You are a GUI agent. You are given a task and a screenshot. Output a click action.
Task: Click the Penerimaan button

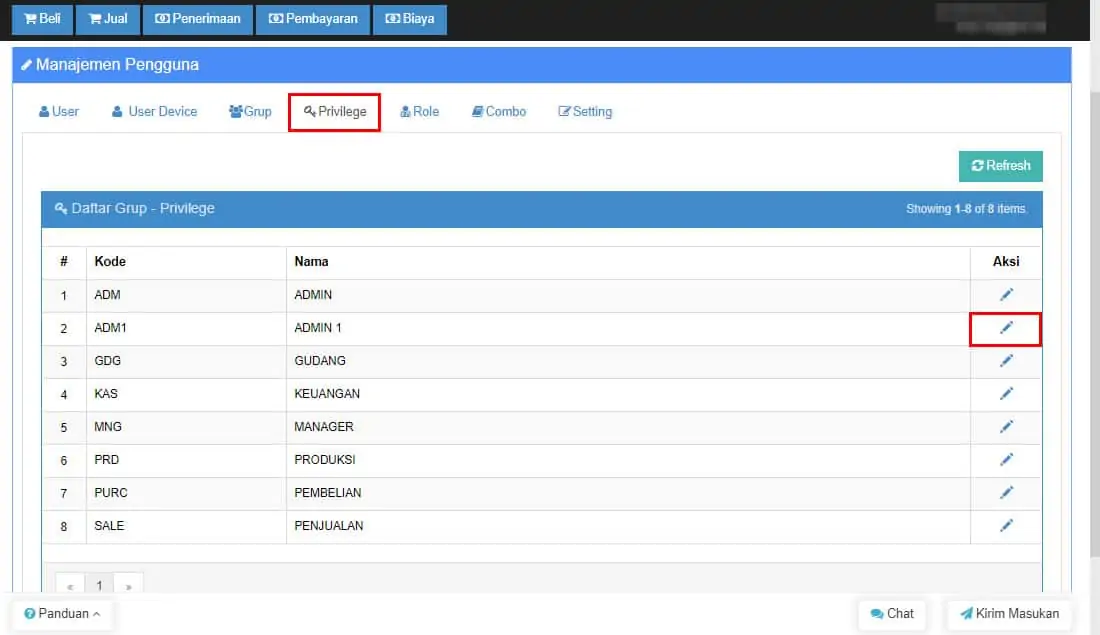[197, 19]
